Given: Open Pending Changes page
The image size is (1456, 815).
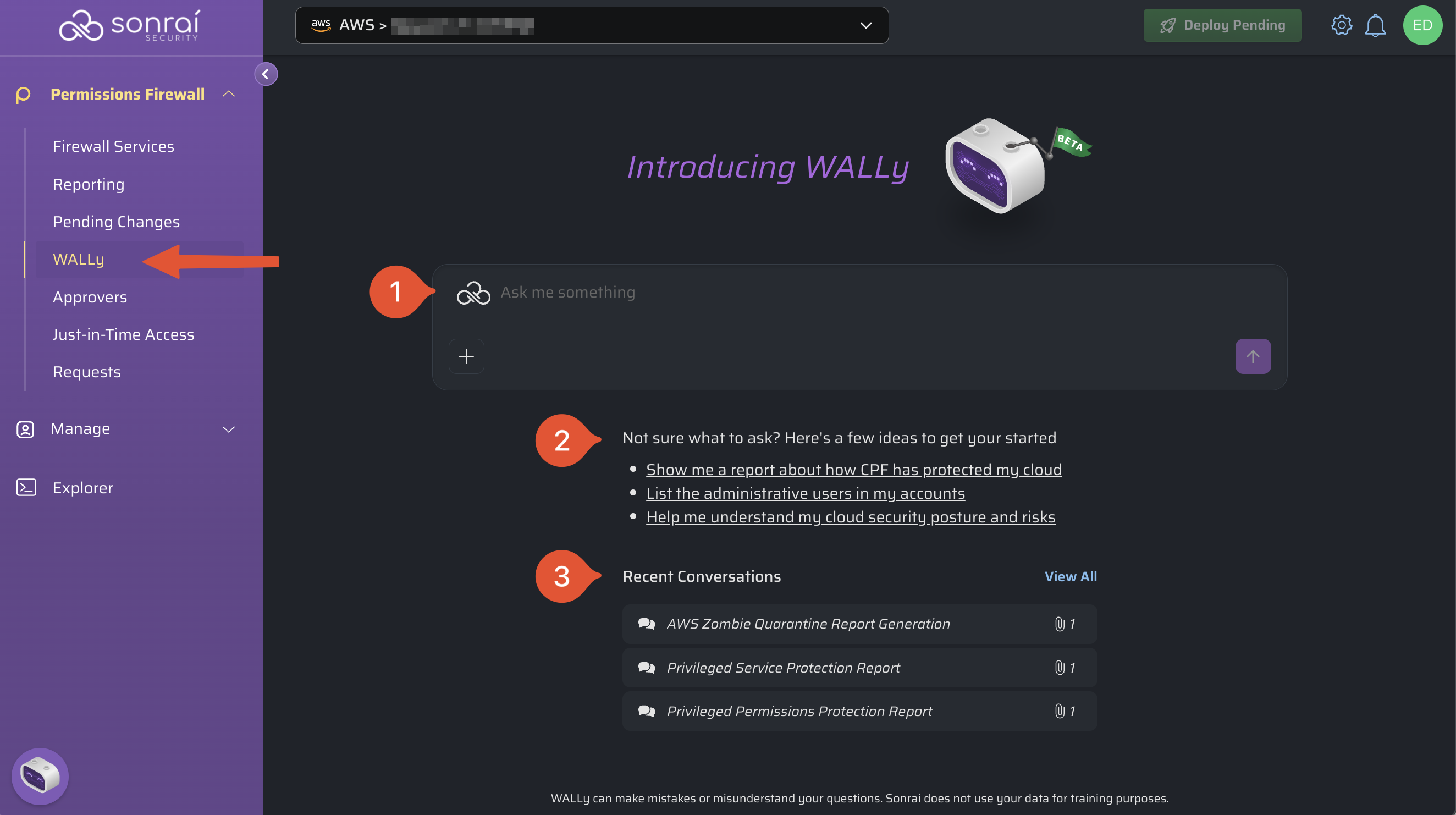Looking at the screenshot, I should [117, 222].
